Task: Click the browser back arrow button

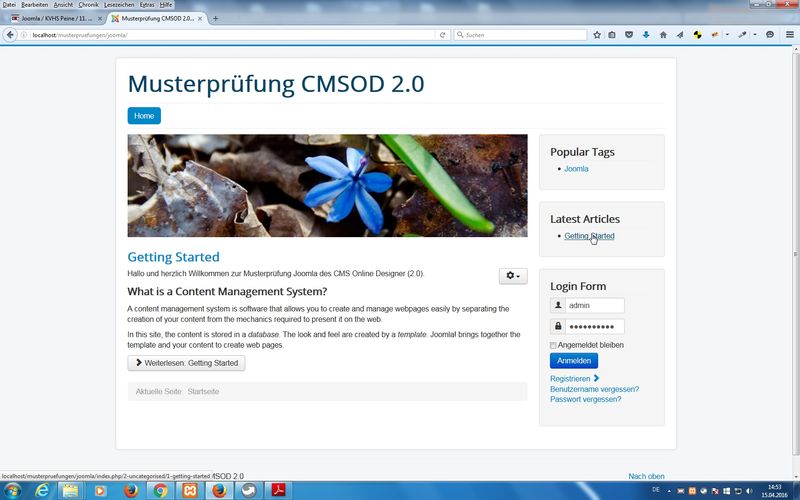Action: (10, 35)
